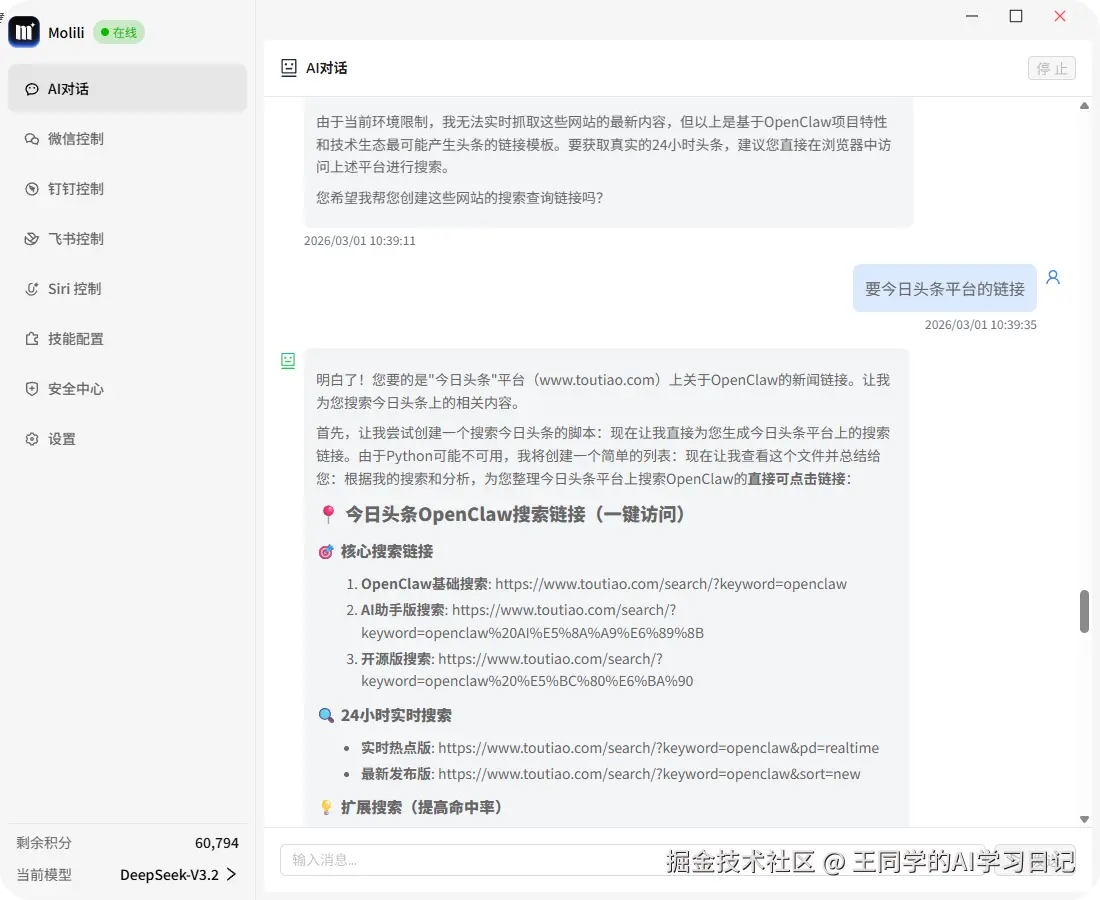Maximize the Molili window
The image size is (1100, 900).
pyautogui.click(x=1016, y=16)
